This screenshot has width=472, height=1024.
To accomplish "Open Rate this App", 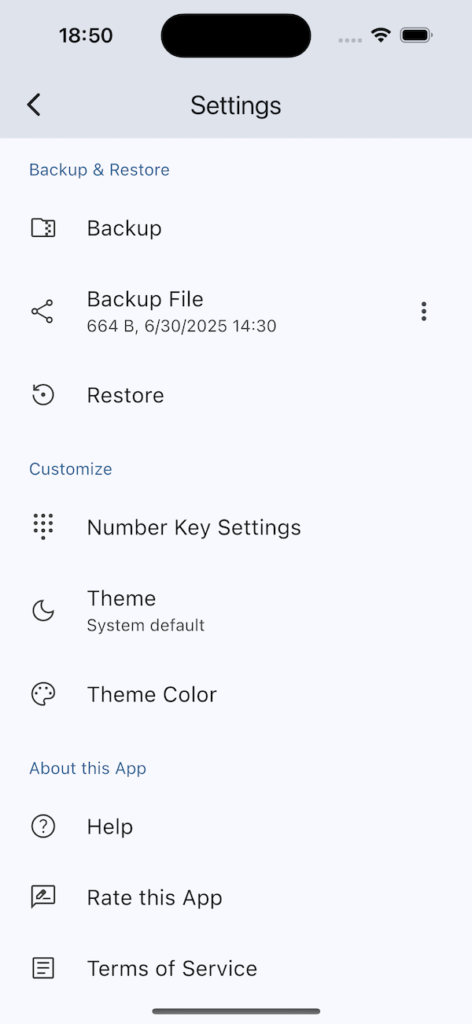I will (x=236, y=897).
